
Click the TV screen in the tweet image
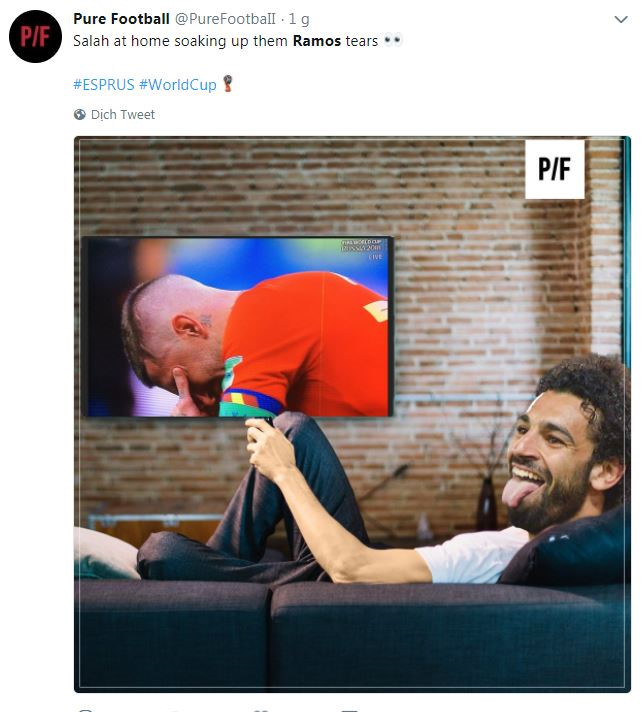click(x=238, y=326)
